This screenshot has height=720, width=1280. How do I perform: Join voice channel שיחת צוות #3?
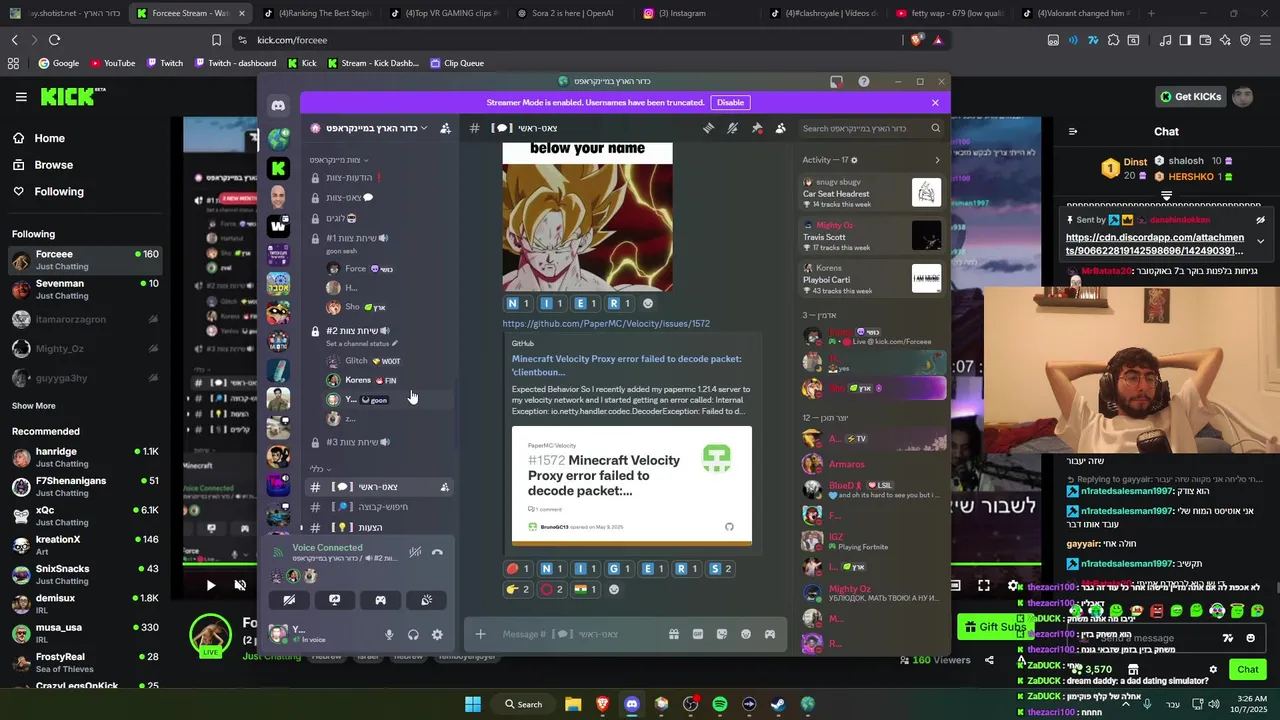click(378, 442)
